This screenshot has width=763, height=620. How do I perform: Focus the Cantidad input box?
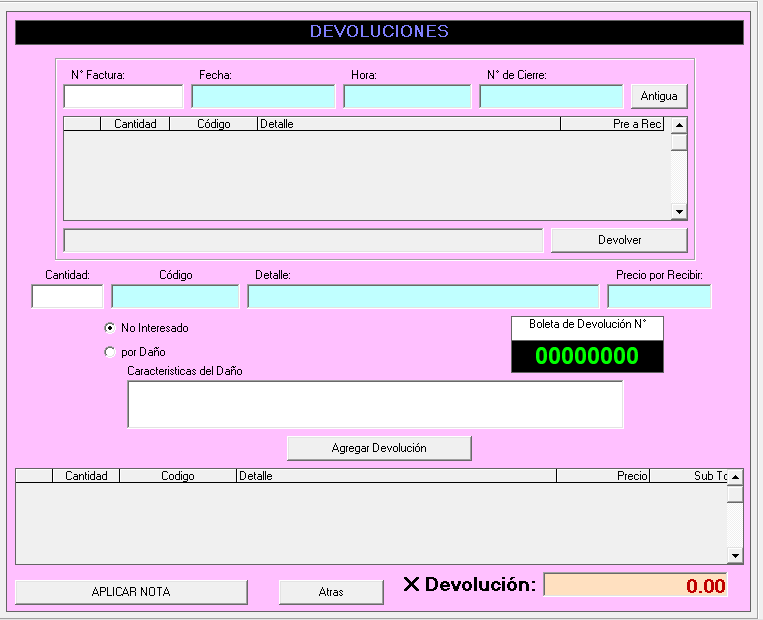pyautogui.click(x=67, y=297)
